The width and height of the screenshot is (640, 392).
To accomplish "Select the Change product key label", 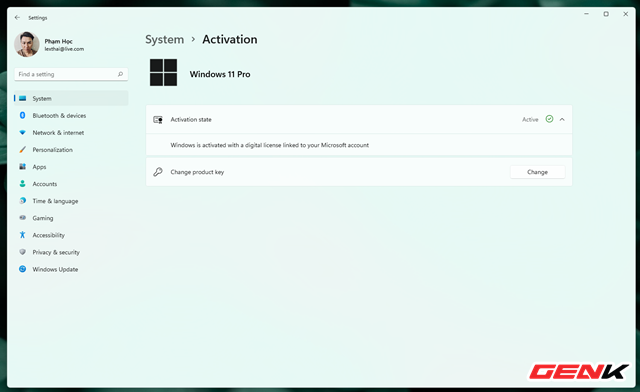I will (197, 172).
